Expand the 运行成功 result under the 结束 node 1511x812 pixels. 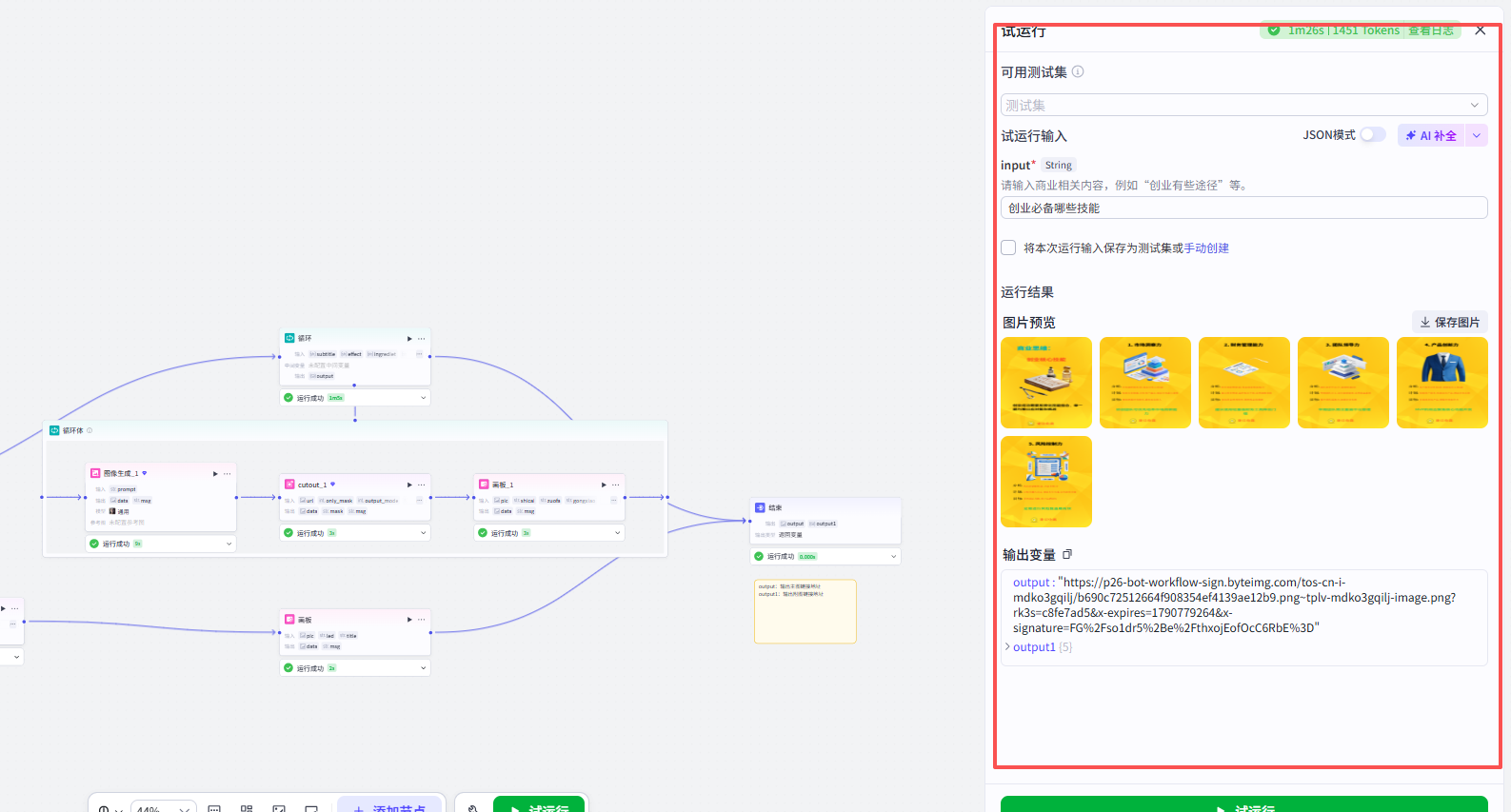(x=894, y=556)
